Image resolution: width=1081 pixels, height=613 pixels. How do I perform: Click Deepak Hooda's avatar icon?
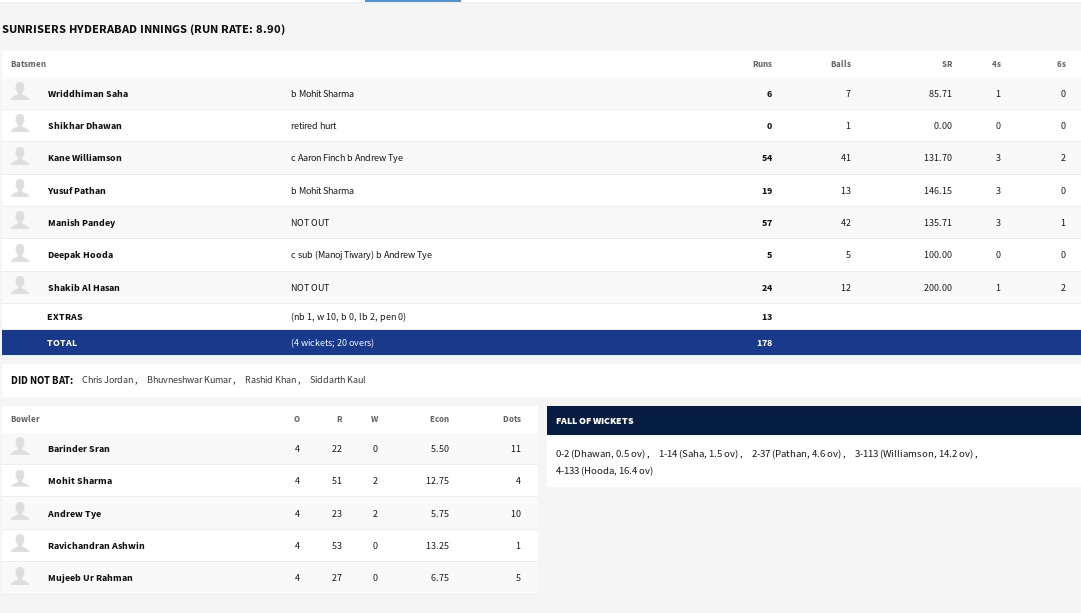21,253
